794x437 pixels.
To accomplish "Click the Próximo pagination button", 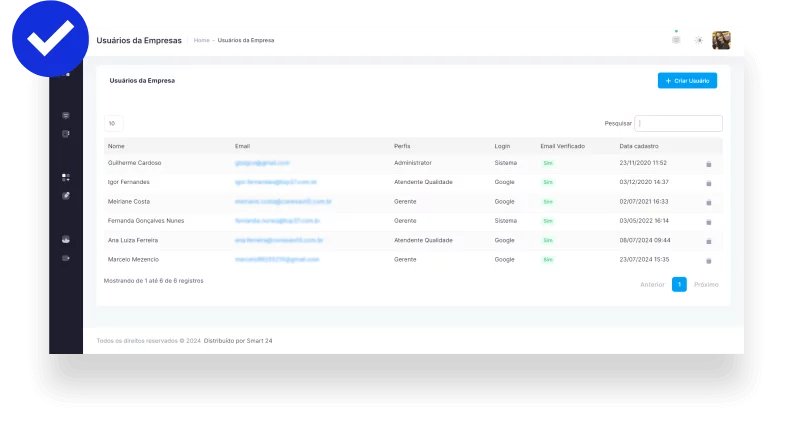I will [x=706, y=285].
